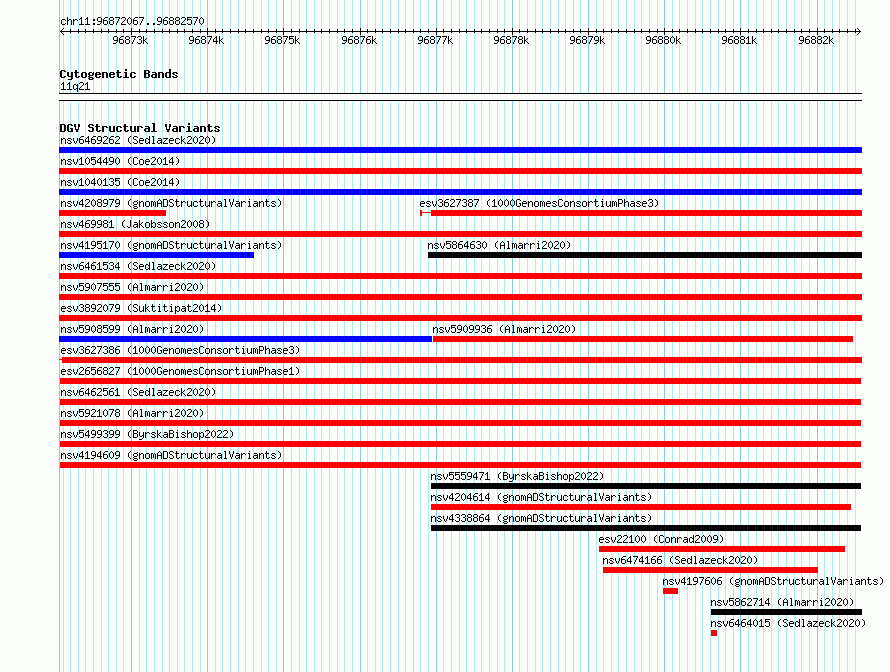Select the red bar for nsv4194609
The image size is (890, 672).
(460, 465)
